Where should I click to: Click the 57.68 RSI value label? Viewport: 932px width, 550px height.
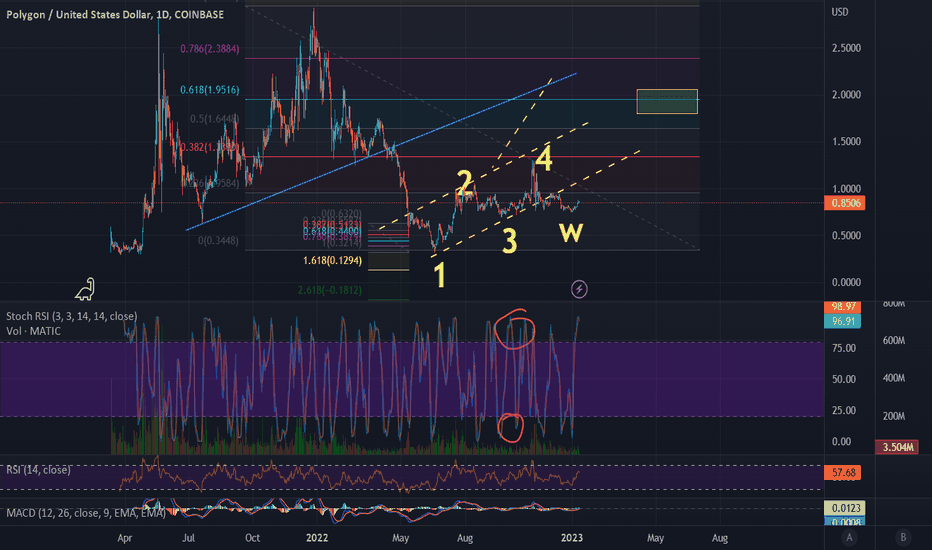coord(843,473)
